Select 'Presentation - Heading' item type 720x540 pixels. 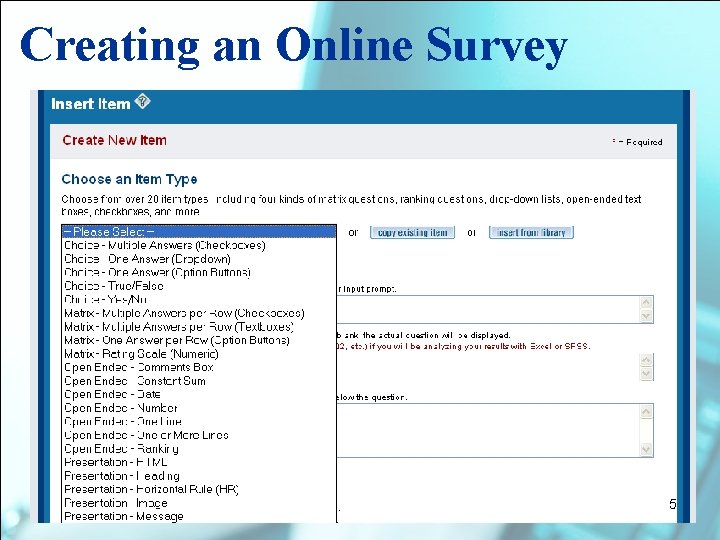(x=199, y=476)
